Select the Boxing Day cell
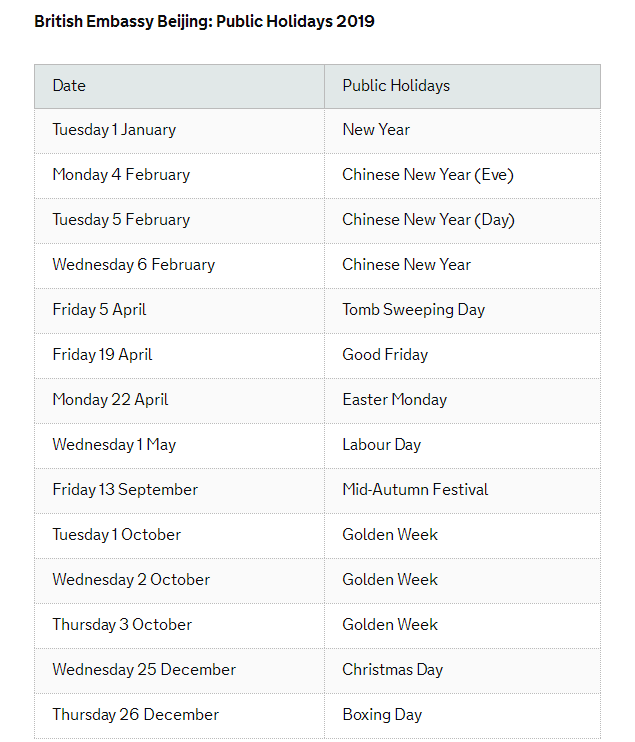Viewport: 635px width, 742px height. coord(382,715)
